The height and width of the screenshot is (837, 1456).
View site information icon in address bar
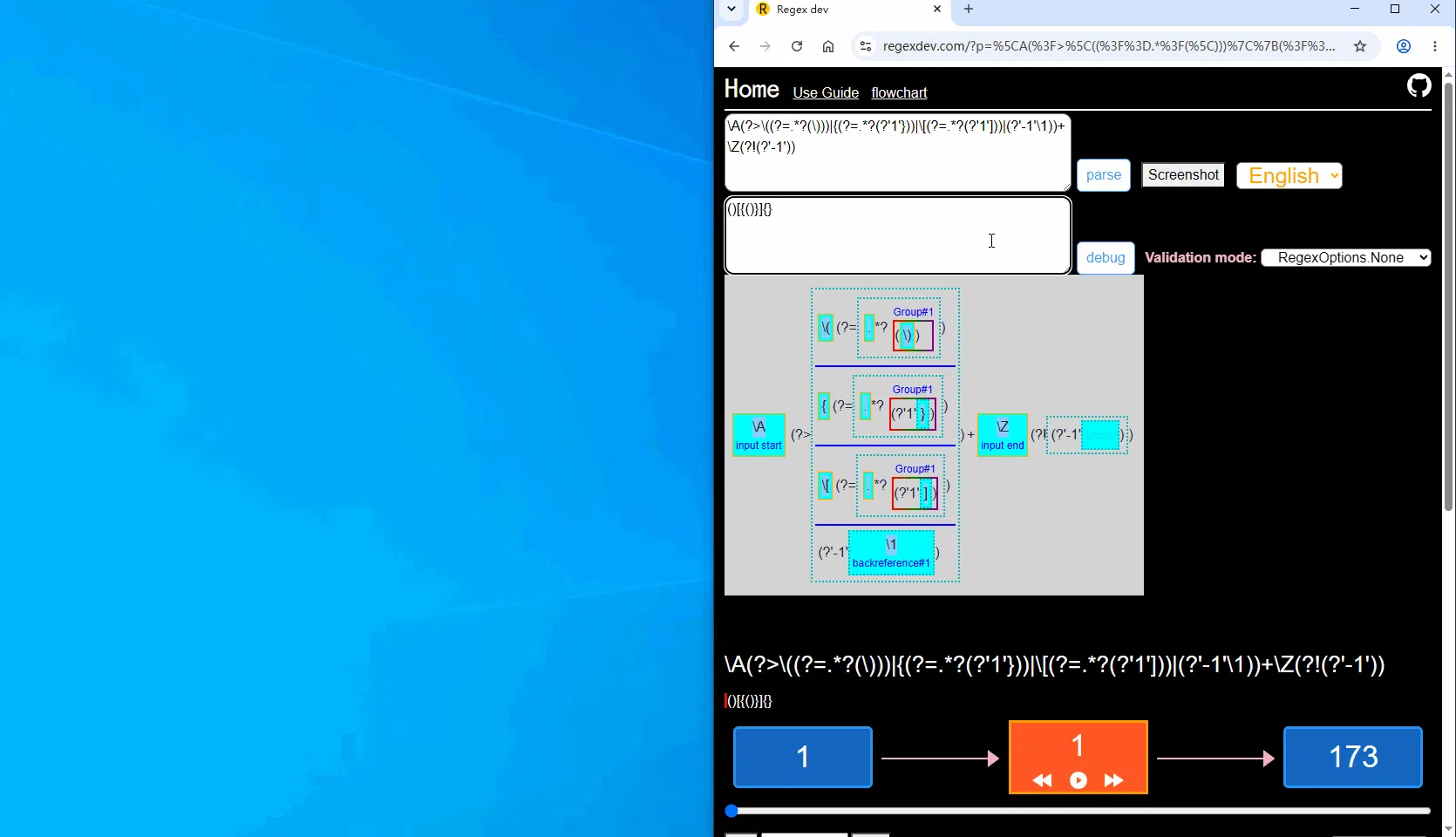(x=866, y=46)
